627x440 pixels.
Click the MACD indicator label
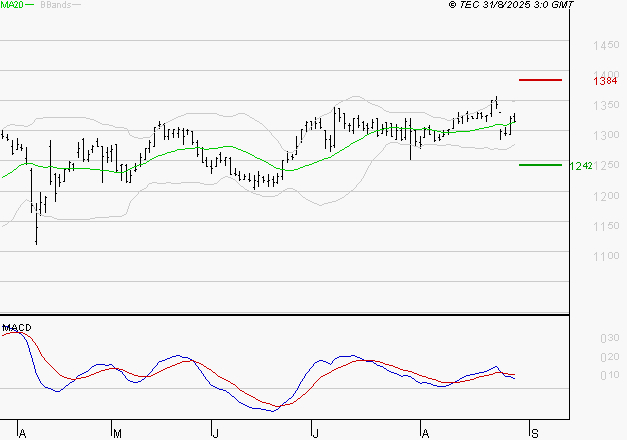pyautogui.click(x=17, y=328)
